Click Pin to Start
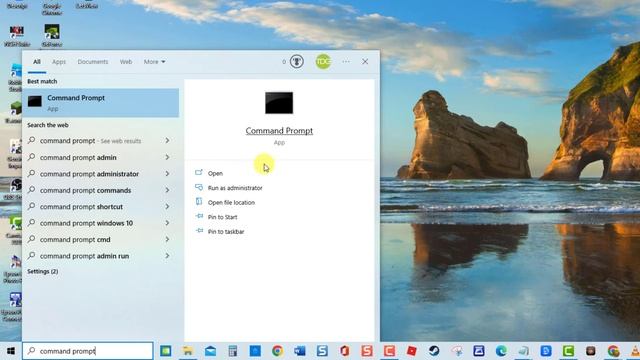 (x=222, y=217)
